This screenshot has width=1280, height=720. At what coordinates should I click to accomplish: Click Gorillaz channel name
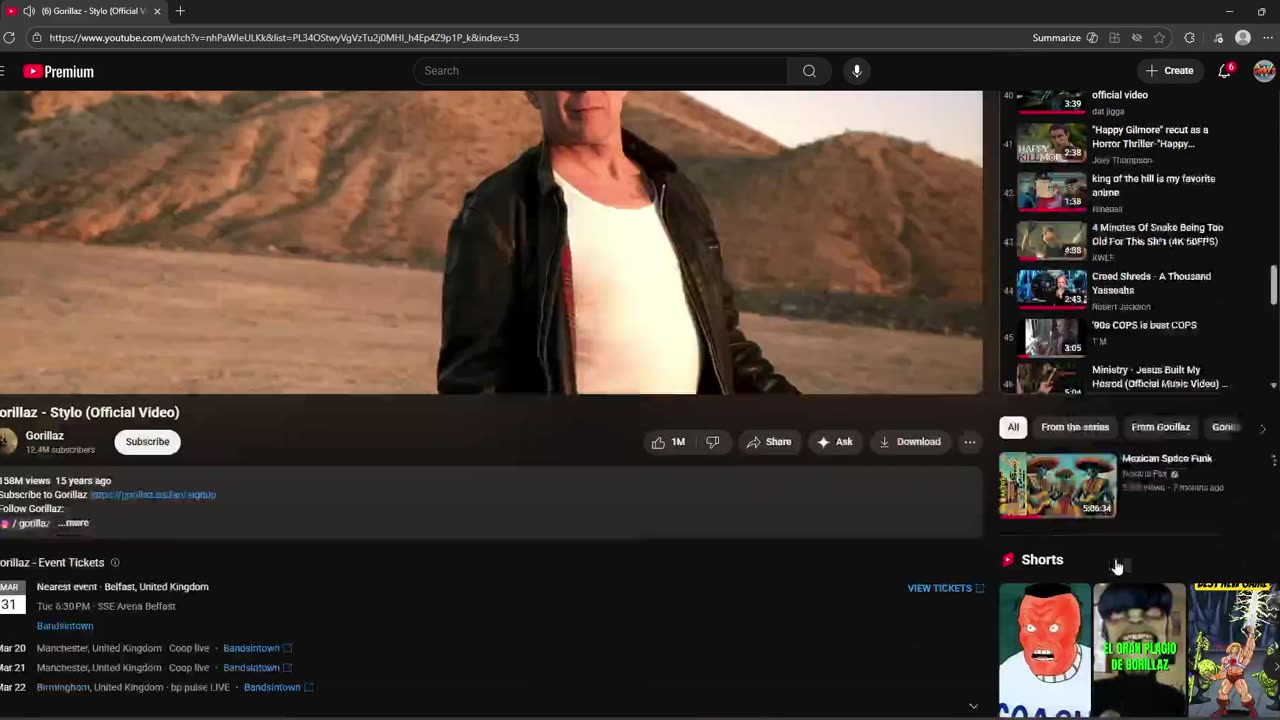pos(45,436)
